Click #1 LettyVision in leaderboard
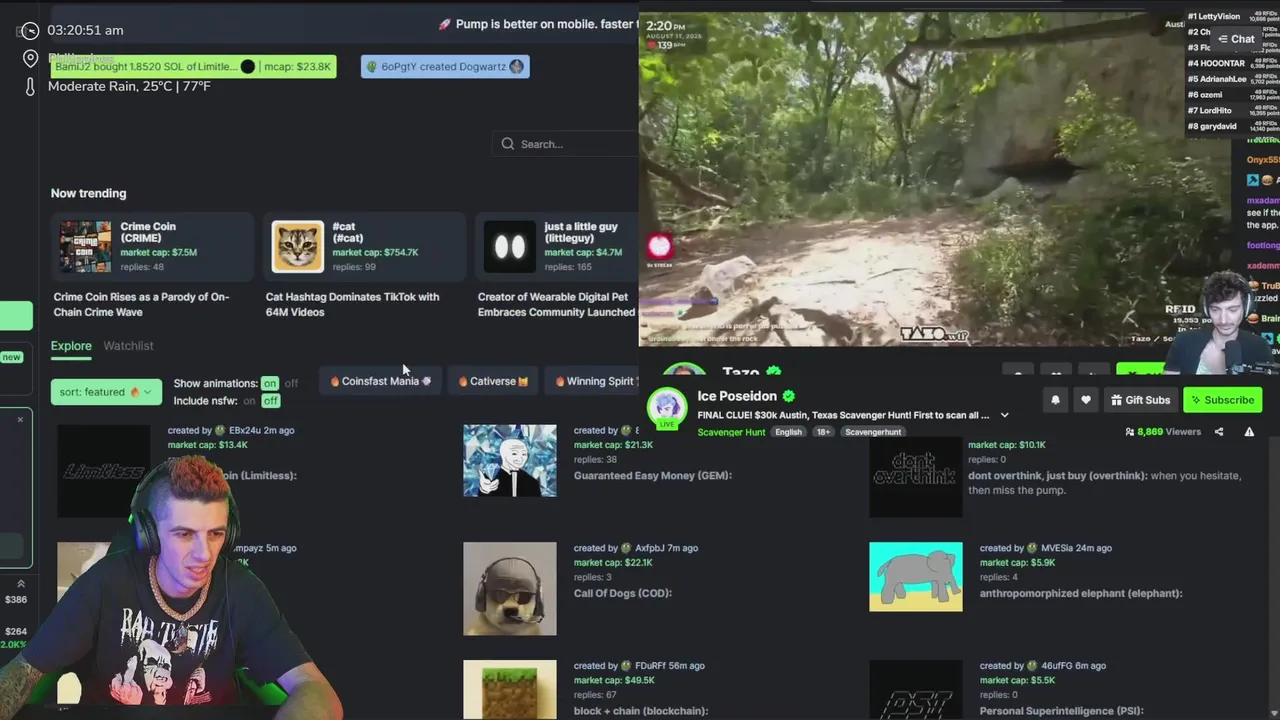This screenshot has width=1280, height=720. tap(1213, 17)
